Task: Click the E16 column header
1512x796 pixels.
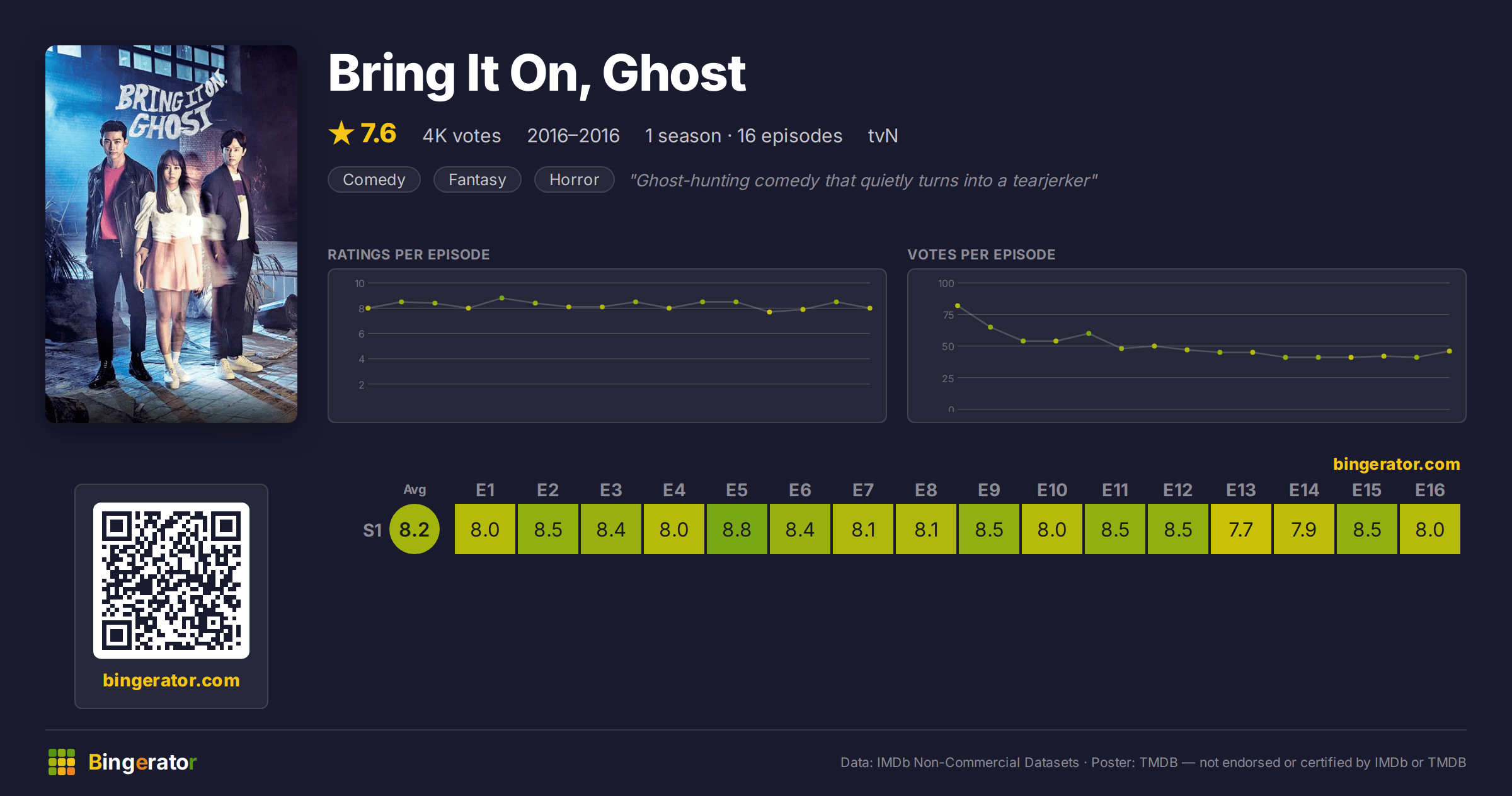Action: coord(1430,490)
